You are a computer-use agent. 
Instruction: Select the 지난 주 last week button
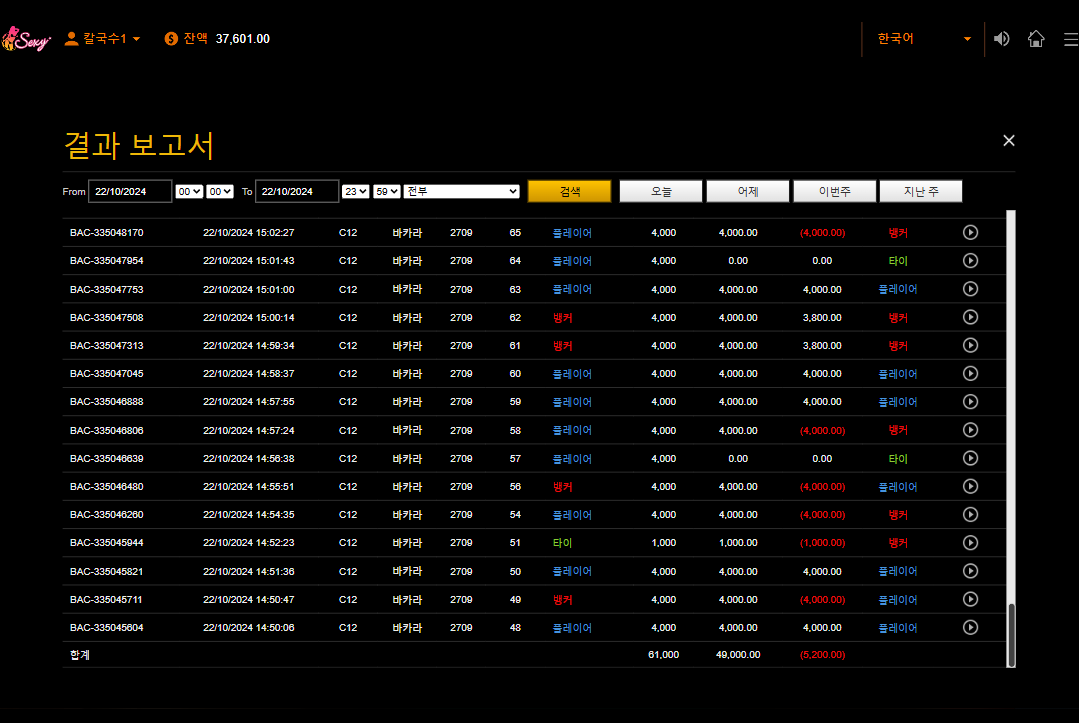(920, 191)
